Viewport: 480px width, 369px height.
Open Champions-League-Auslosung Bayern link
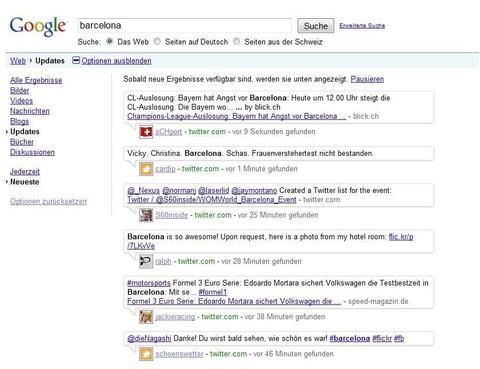(x=237, y=116)
